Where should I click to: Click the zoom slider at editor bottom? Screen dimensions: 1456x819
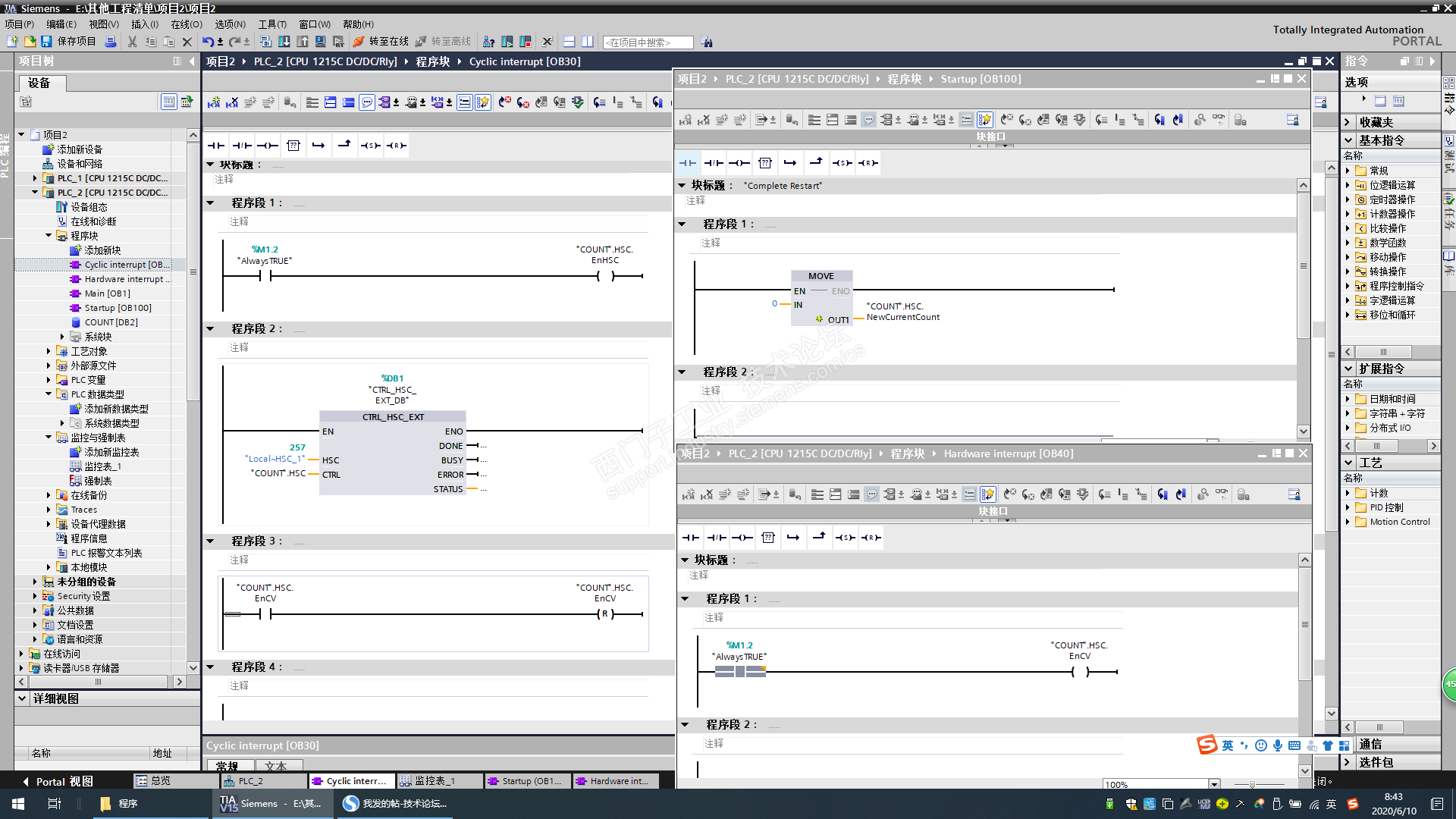click(x=1252, y=784)
